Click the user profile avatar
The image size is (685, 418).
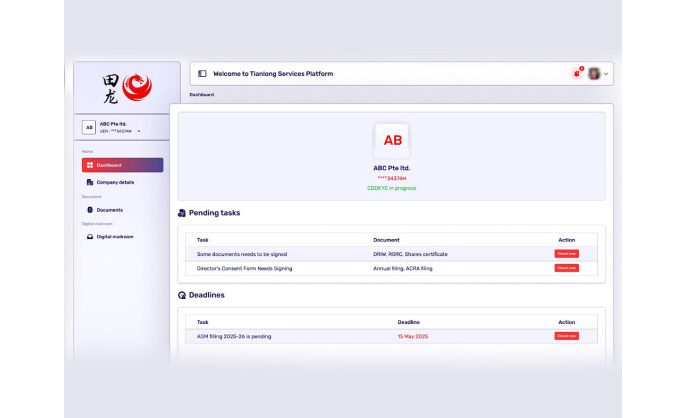(x=594, y=74)
